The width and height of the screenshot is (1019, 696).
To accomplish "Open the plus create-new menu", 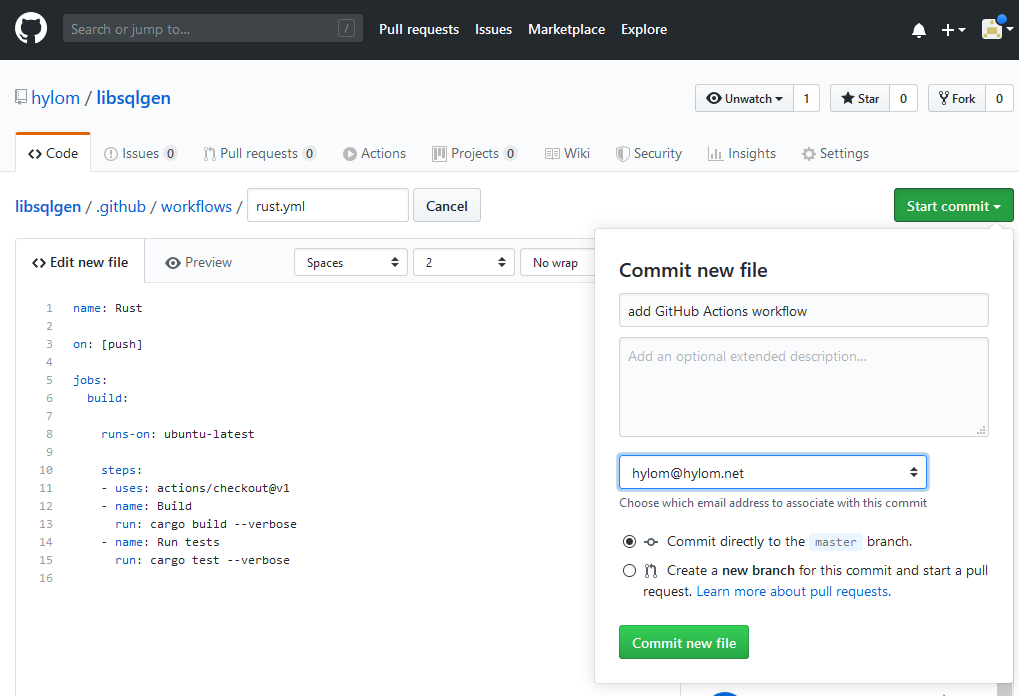I will 953,30.
